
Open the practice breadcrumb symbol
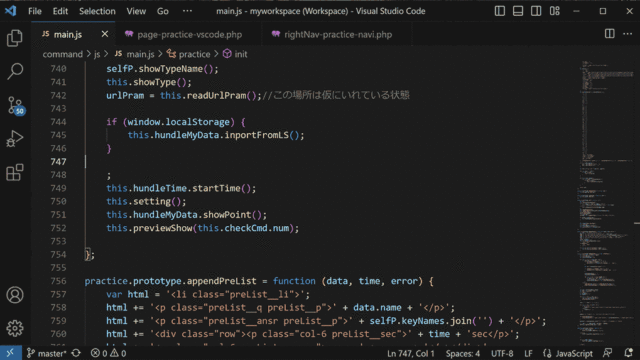(x=189, y=54)
